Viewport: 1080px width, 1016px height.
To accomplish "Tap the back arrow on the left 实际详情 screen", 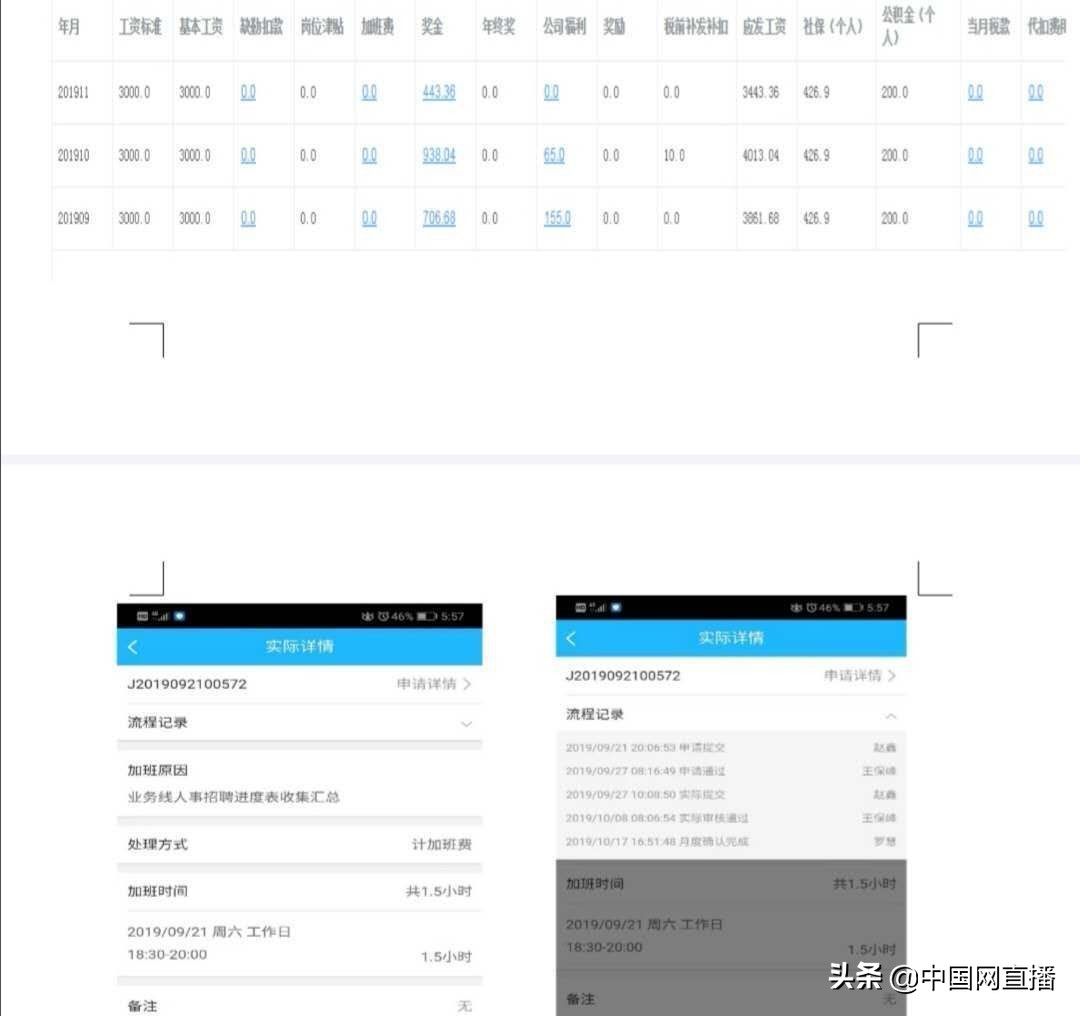I will pyautogui.click(x=135, y=645).
